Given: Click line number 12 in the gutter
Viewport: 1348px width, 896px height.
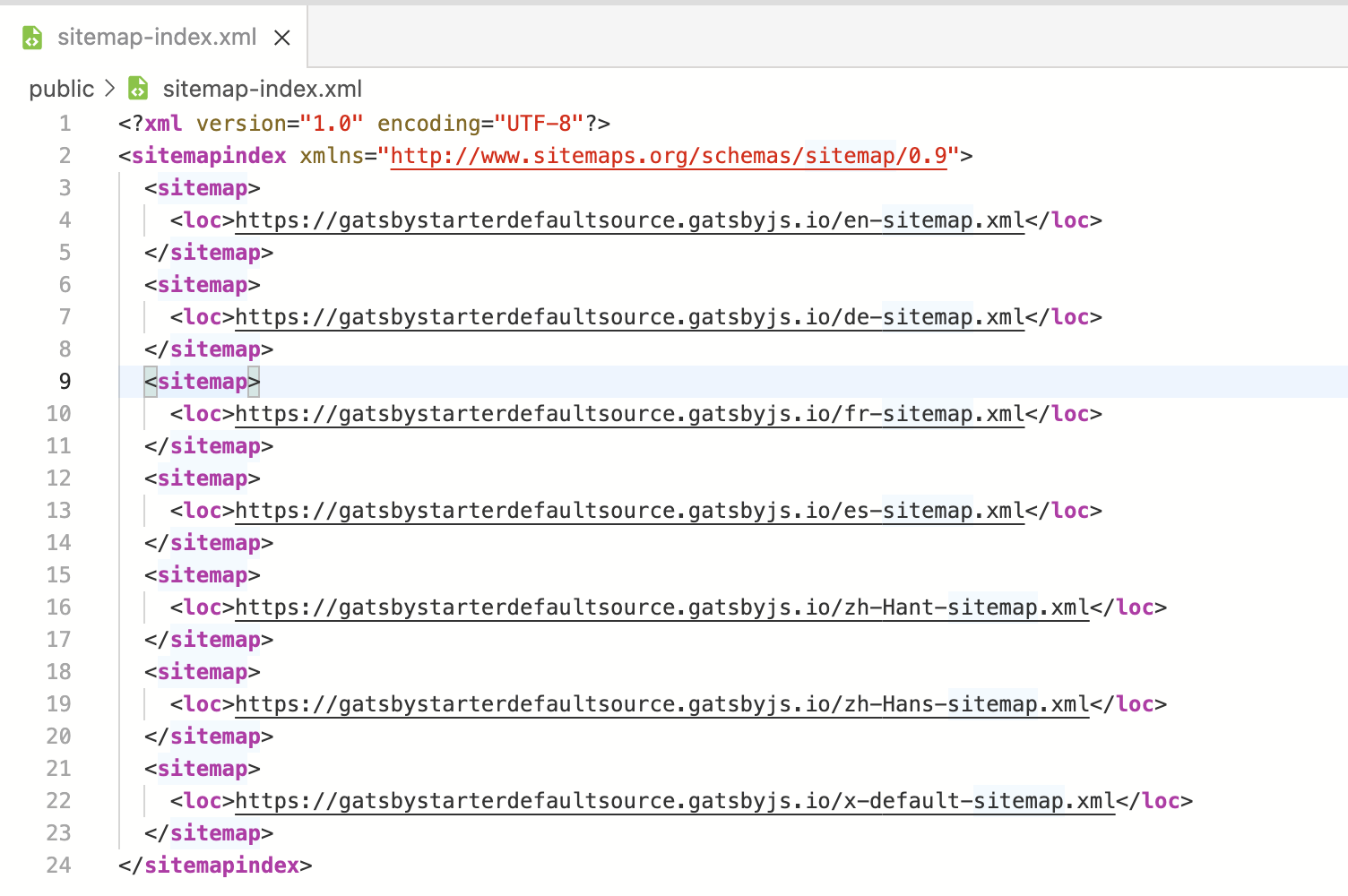Looking at the screenshot, I should 58,478.
